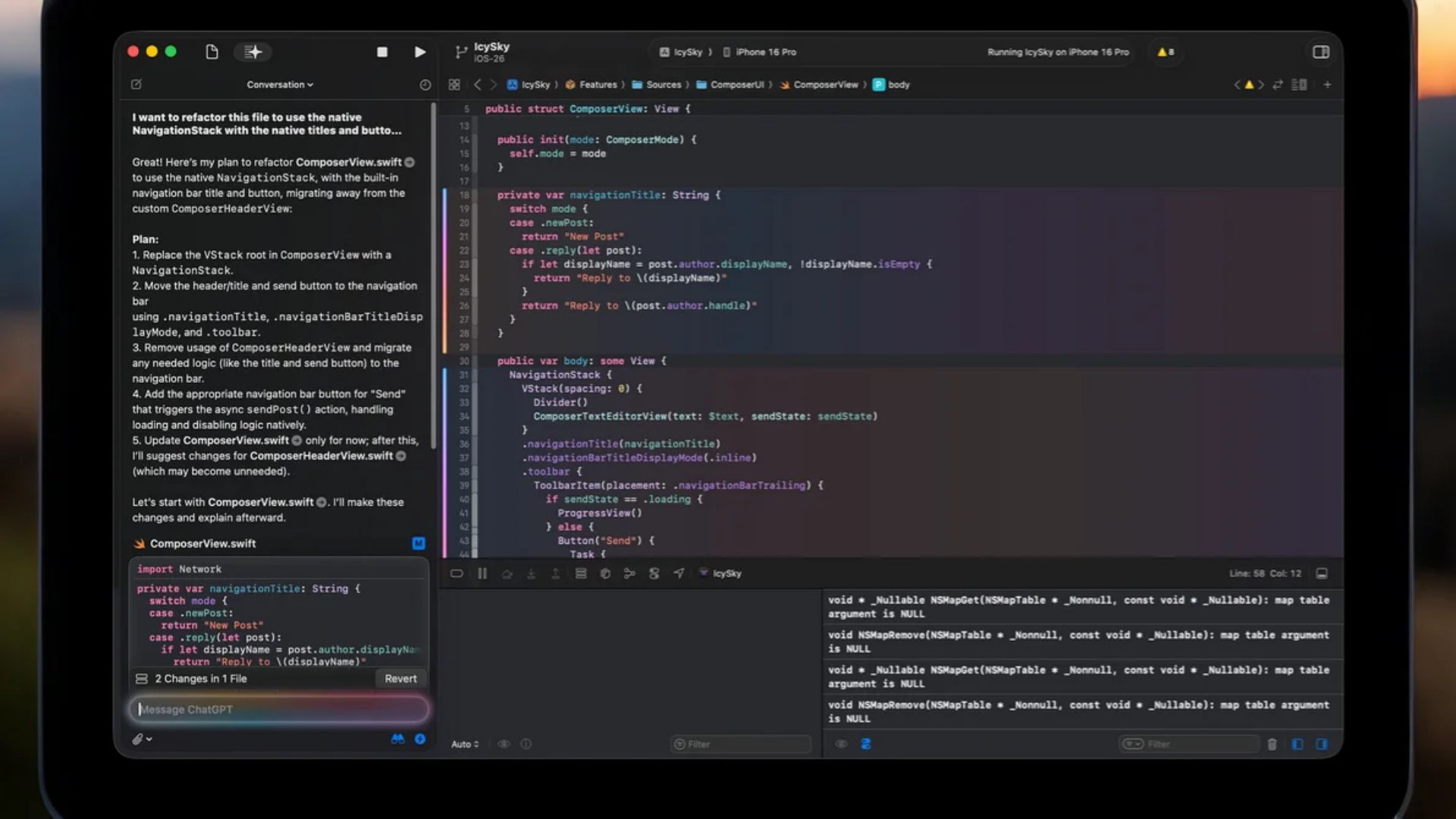Clear console with the trash icon
Image resolution: width=1456 pixels, height=819 pixels.
click(1272, 745)
